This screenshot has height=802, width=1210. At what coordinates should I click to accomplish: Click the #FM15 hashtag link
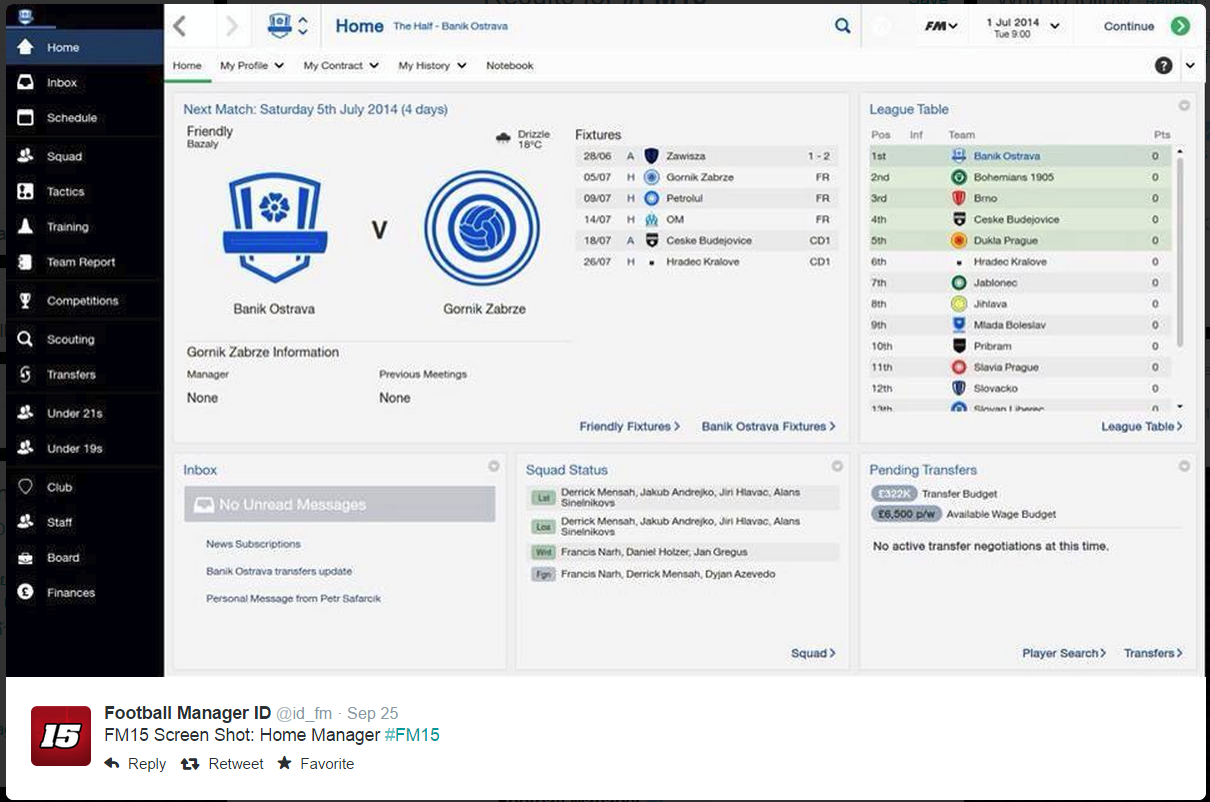click(x=412, y=735)
